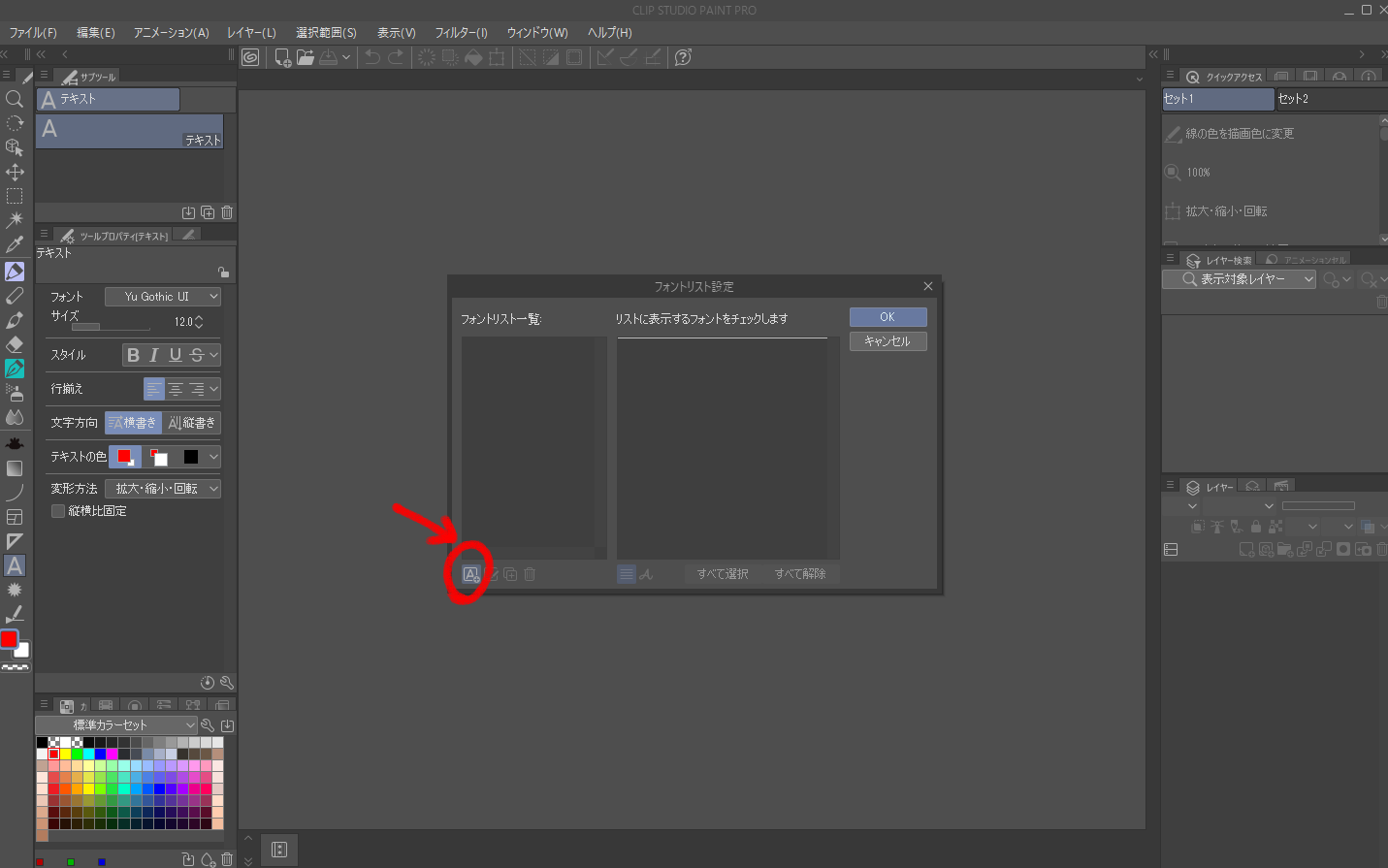This screenshot has height=868, width=1388.
Task: Select the Move layer tool
Action: 15,173
